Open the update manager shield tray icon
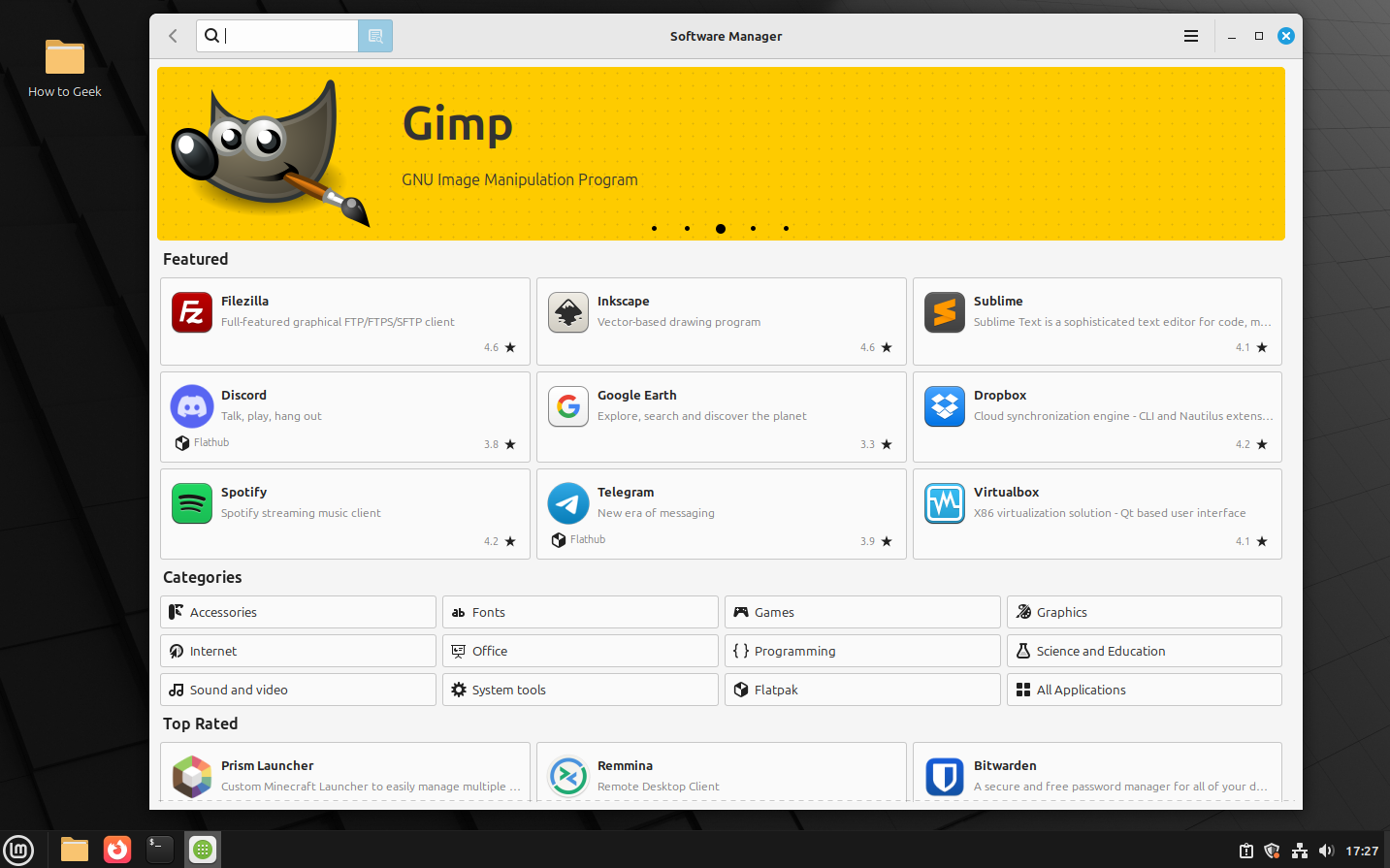Screen dimensions: 1390x868 click(1272, 851)
